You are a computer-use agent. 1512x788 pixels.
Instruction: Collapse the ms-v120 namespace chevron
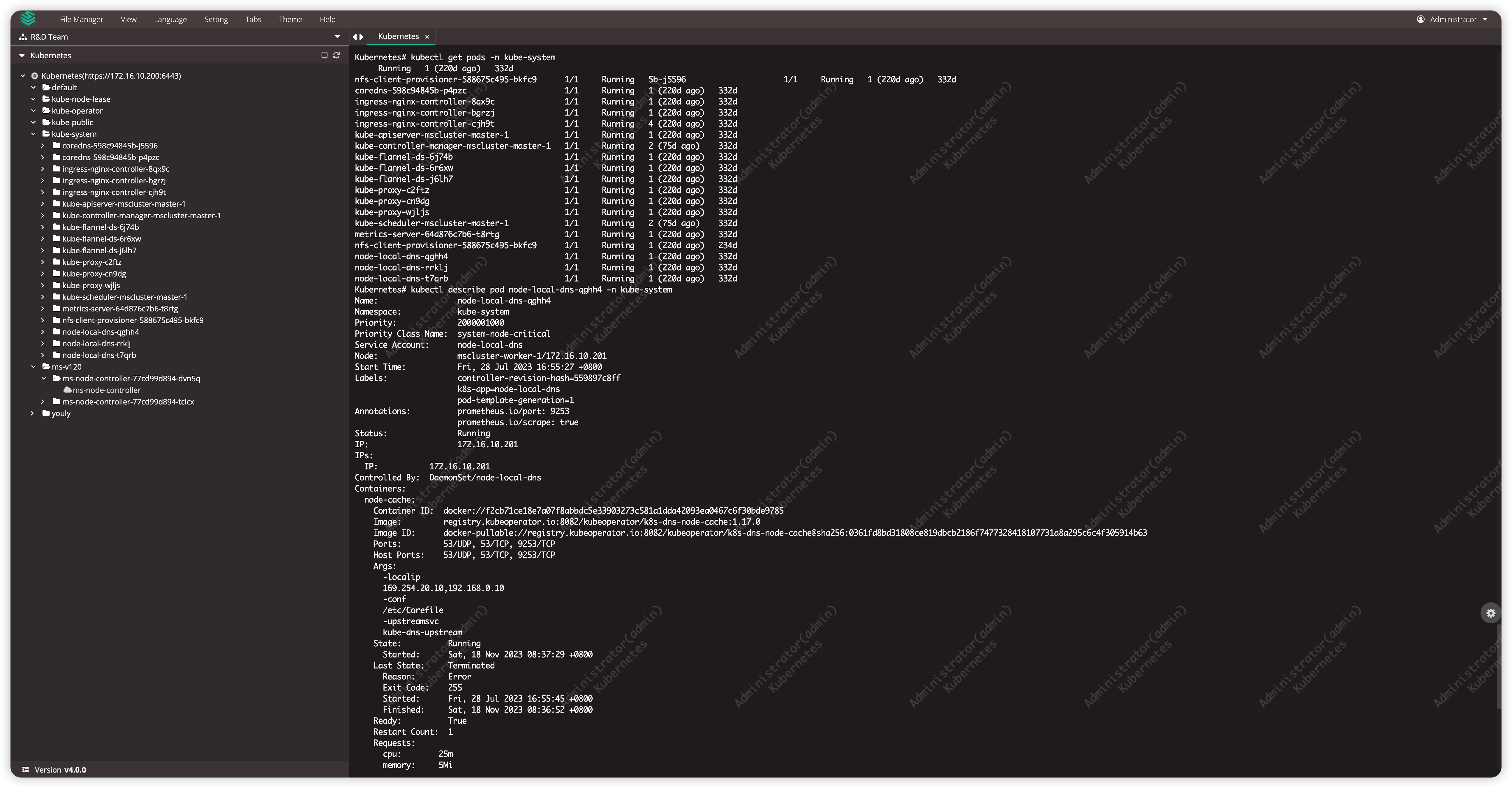[x=34, y=367]
